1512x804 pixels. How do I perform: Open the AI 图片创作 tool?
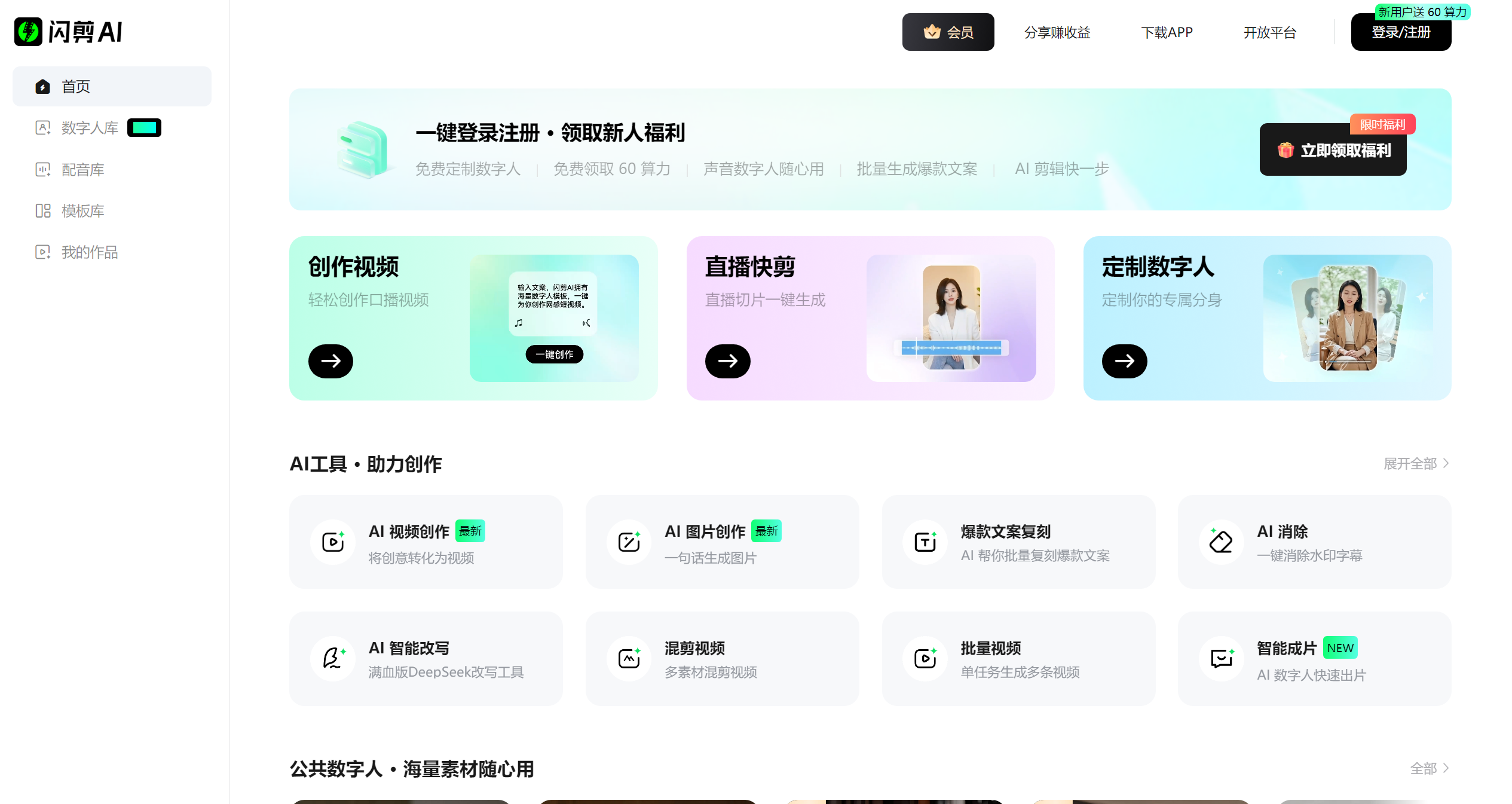[628, 542]
